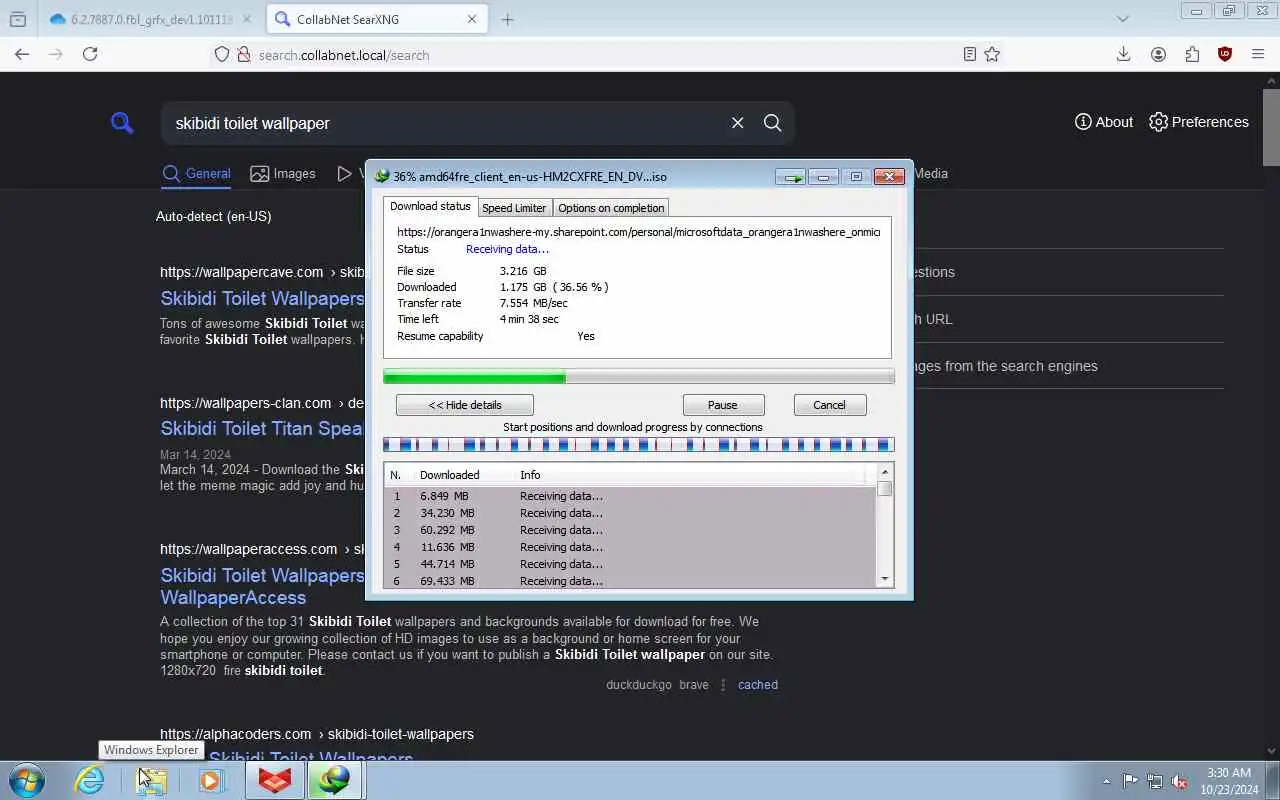Select connection row 3 with 60.292 MB
Screen dimensions: 1280x800
[630, 530]
